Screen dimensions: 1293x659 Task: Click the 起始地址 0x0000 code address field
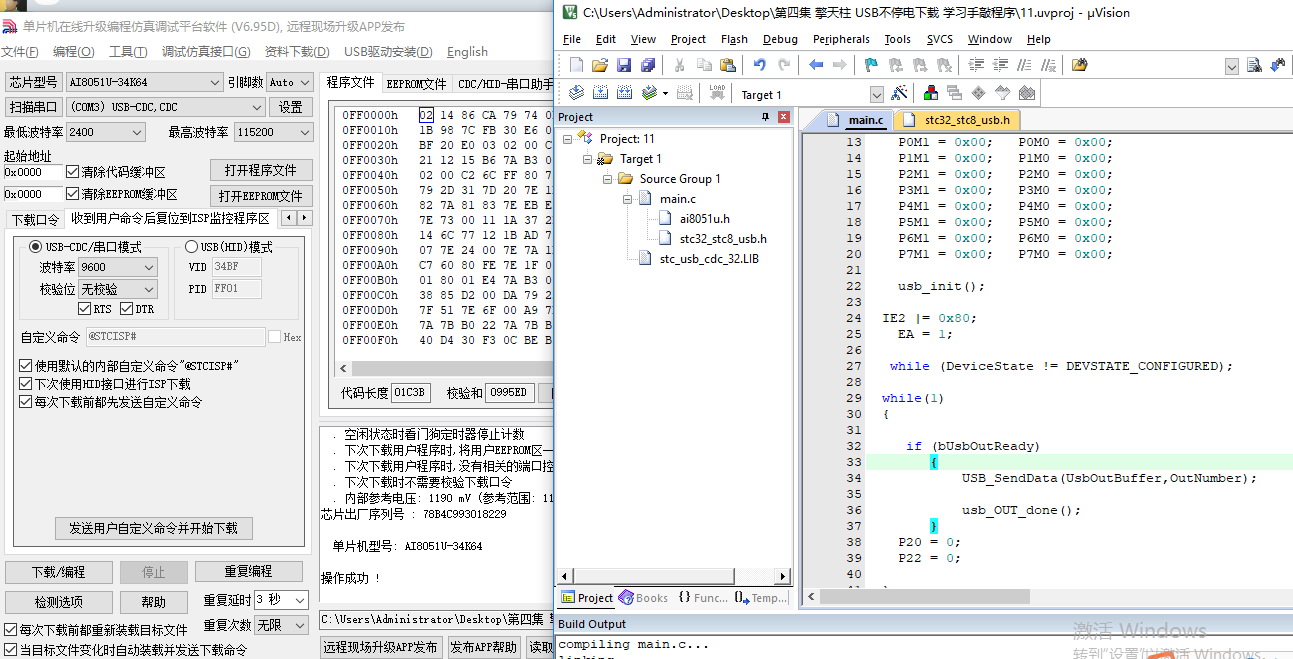coord(33,172)
